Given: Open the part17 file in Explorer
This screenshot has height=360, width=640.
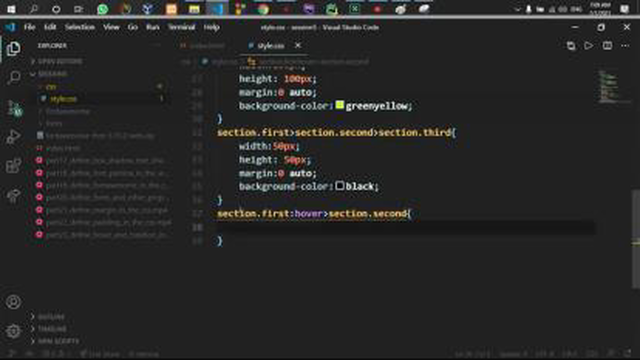Looking at the screenshot, I should point(104,160).
